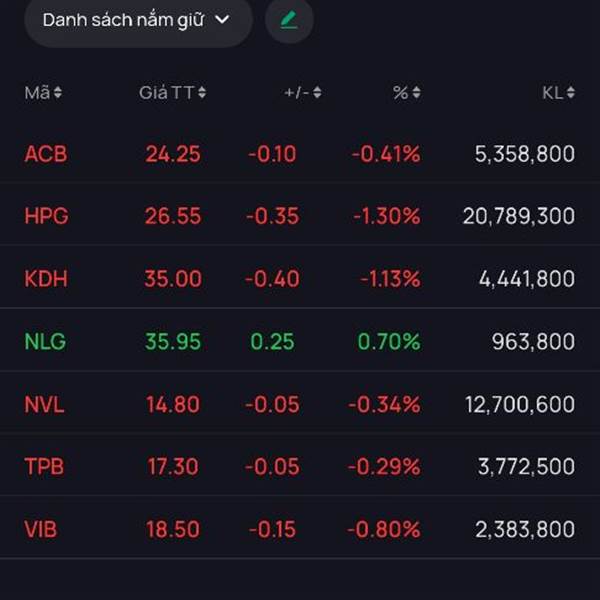Click HPG volume 20,789,300

point(518,216)
